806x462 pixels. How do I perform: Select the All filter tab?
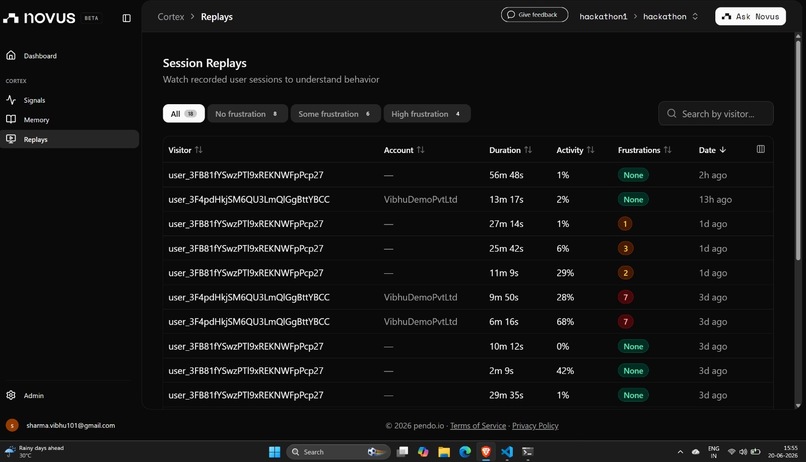click(184, 114)
